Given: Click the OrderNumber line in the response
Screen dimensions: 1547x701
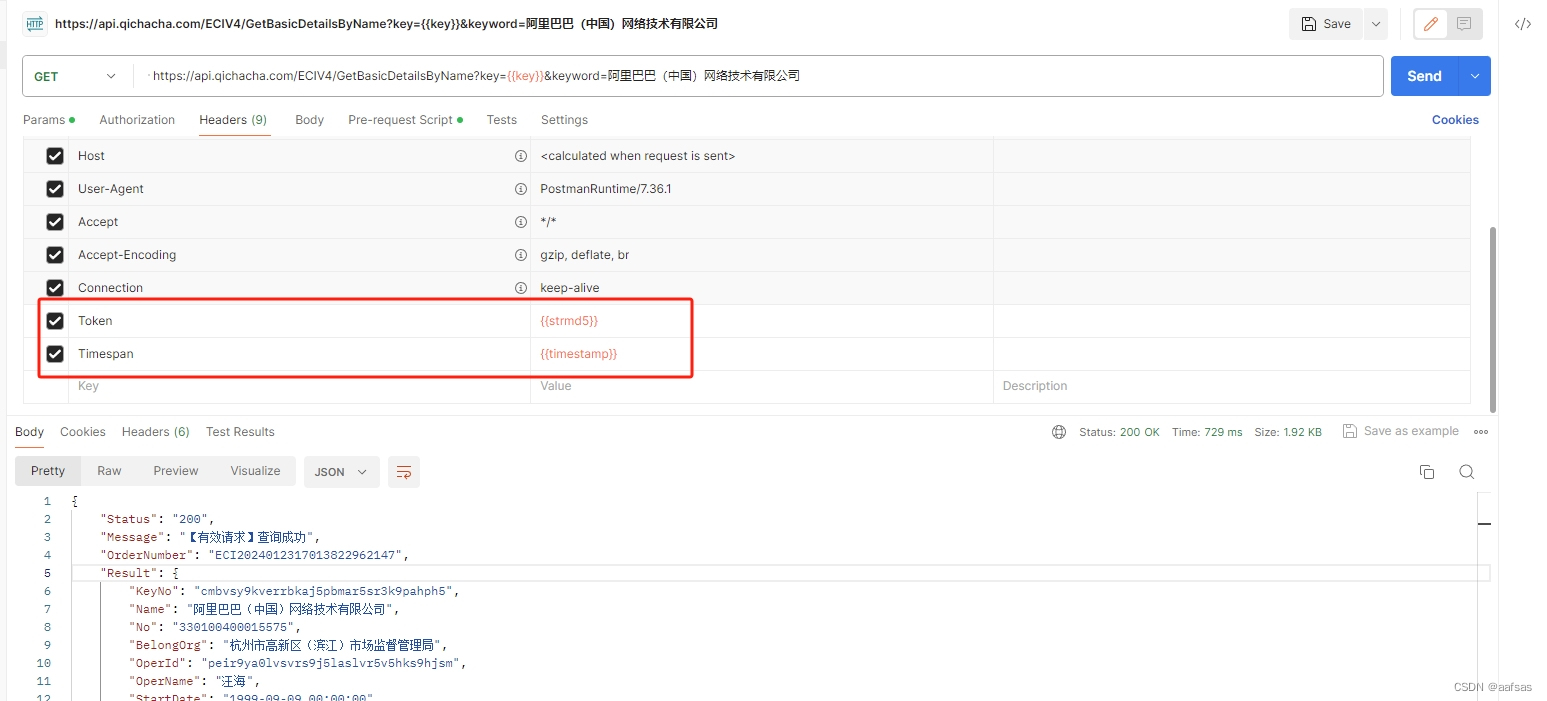Looking at the screenshot, I should coord(255,555).
